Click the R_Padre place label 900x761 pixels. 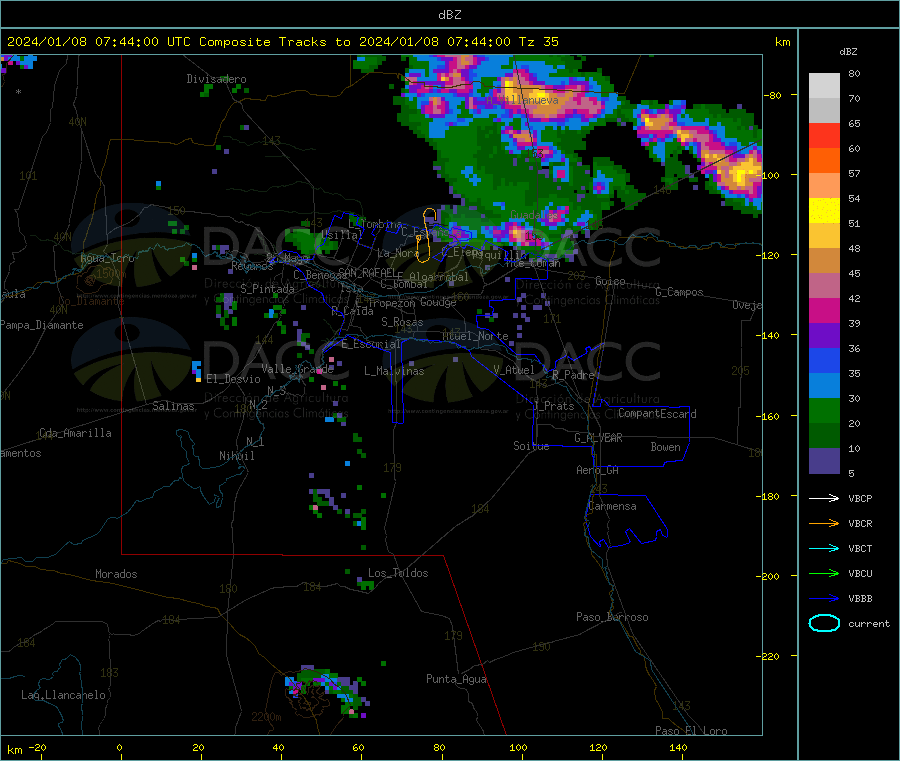click(x=573, y=375)
